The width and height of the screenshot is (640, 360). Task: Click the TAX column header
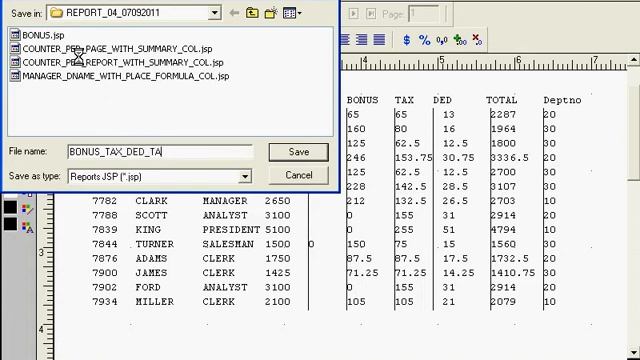404,100
